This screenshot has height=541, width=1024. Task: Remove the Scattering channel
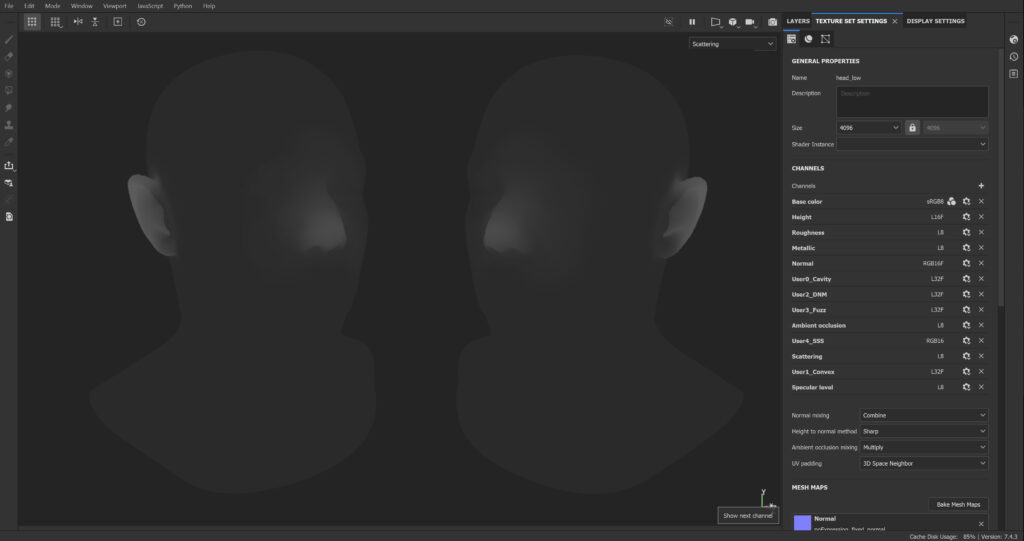click(x=981, y=356)
